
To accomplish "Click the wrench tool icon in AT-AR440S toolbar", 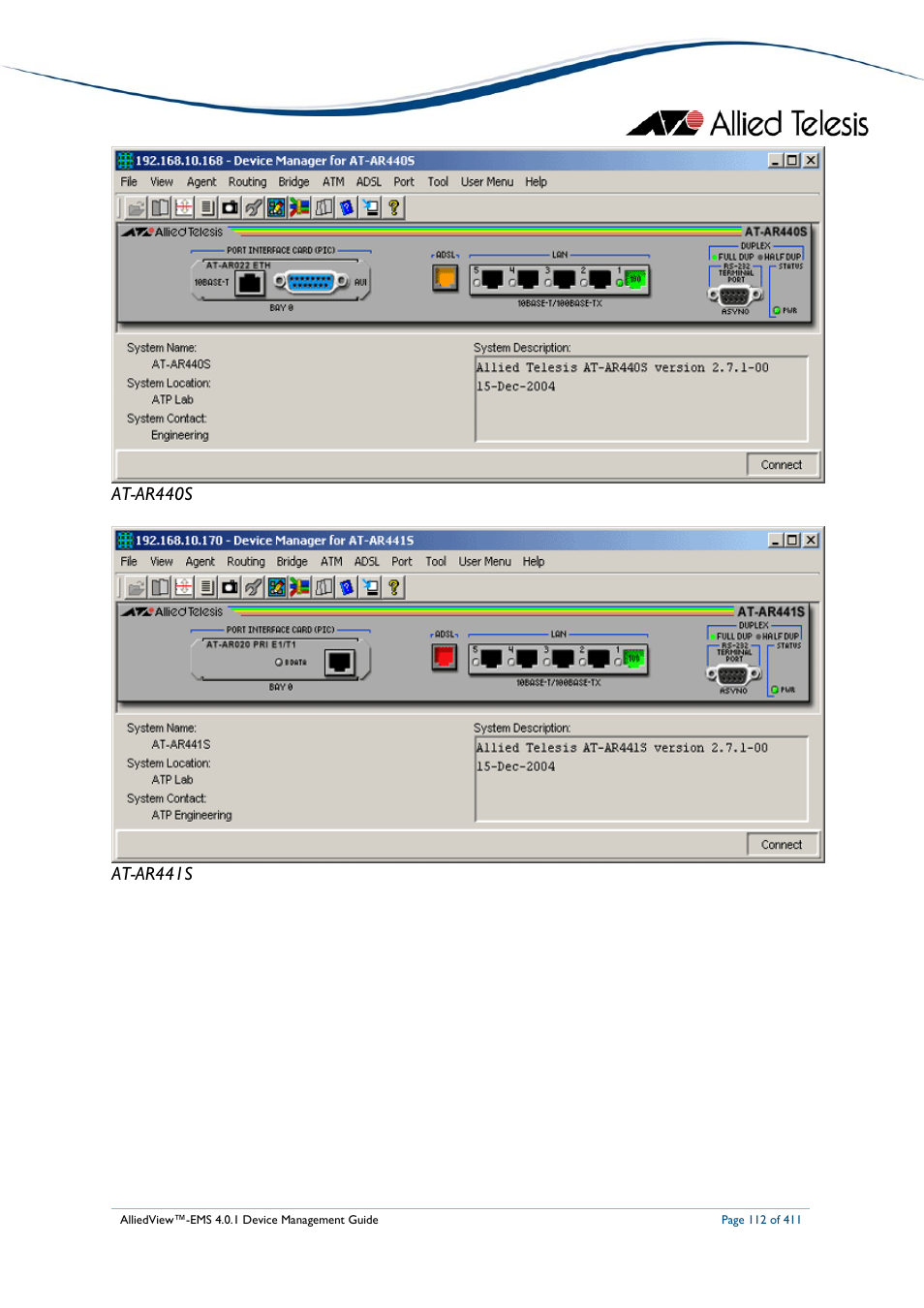I will (x=253, y=207).
